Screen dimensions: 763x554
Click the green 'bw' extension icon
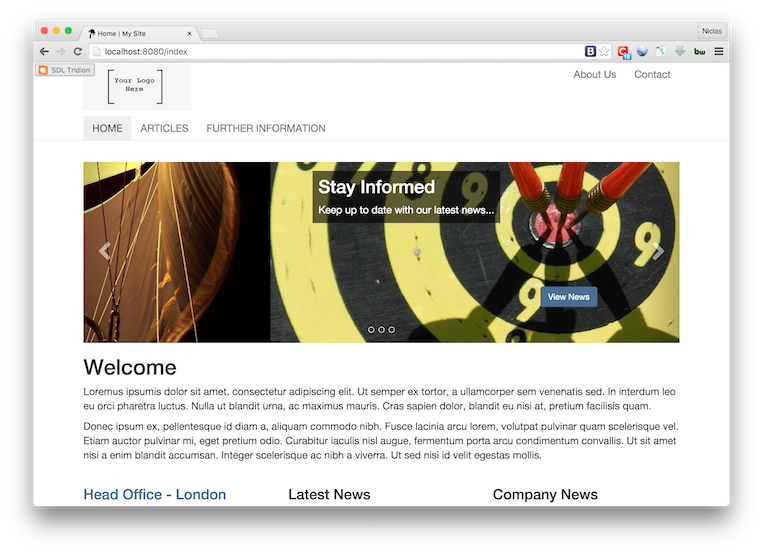699,51
